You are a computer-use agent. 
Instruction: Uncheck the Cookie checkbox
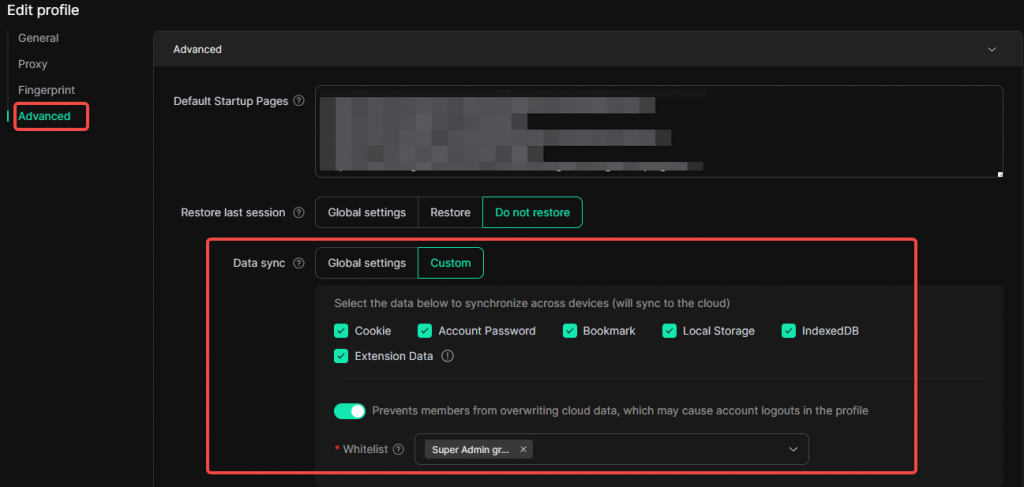click(x=341, y=331)
